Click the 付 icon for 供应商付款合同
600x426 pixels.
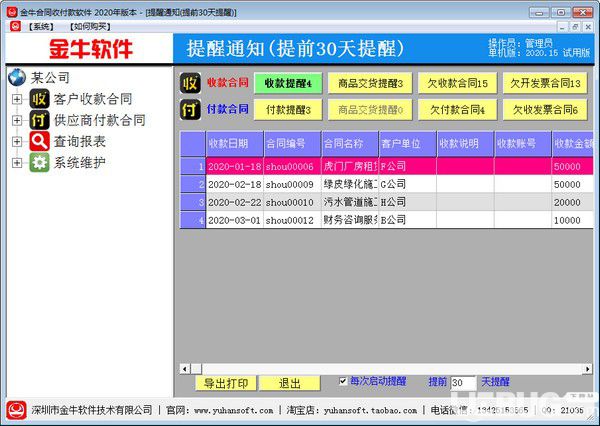tap(40, 120)
